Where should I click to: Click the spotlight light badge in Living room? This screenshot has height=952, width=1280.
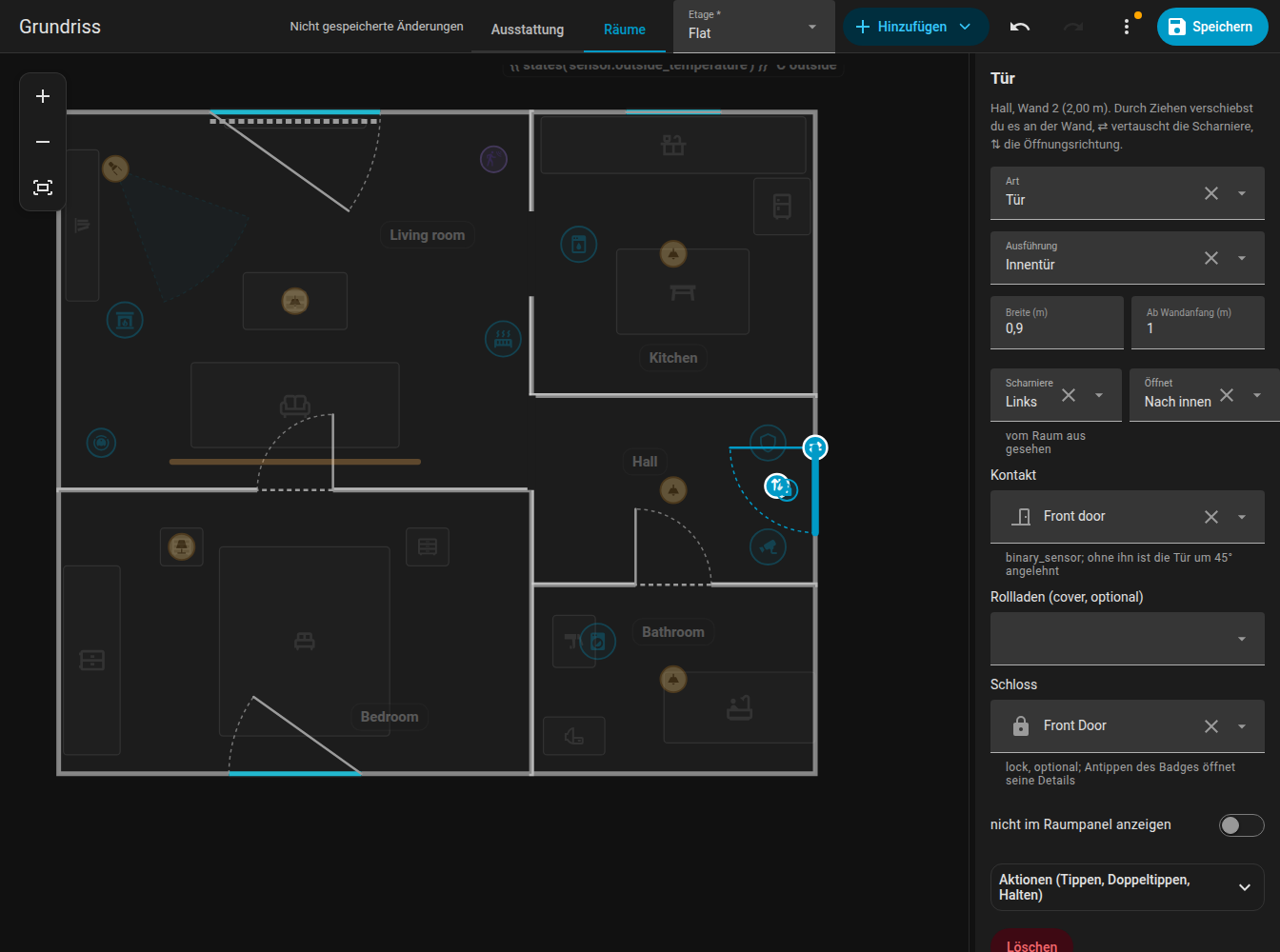pyautogui.click(x=115, y=169)
